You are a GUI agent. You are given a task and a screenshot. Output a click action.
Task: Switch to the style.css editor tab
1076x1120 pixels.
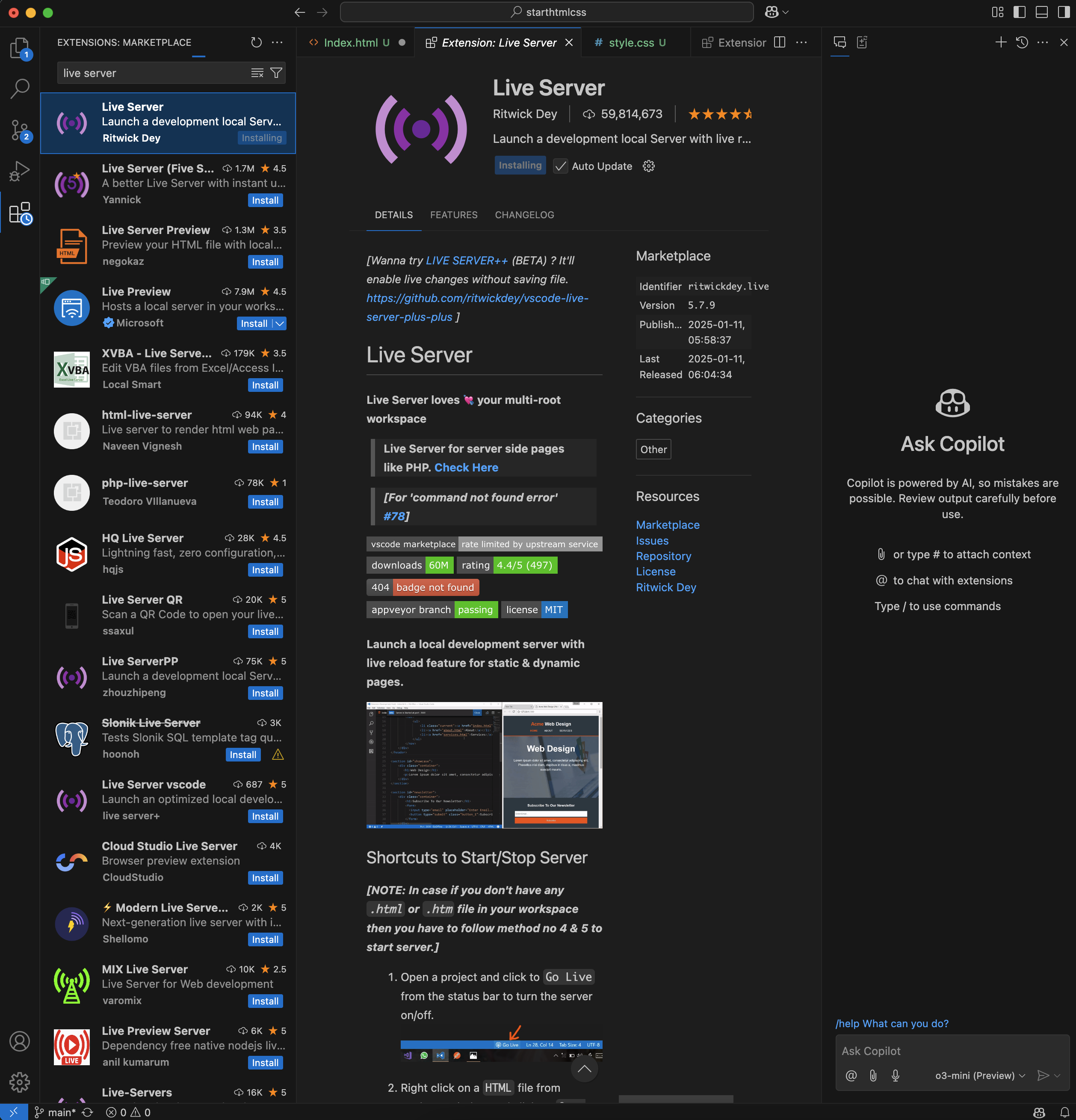(630, 43)
